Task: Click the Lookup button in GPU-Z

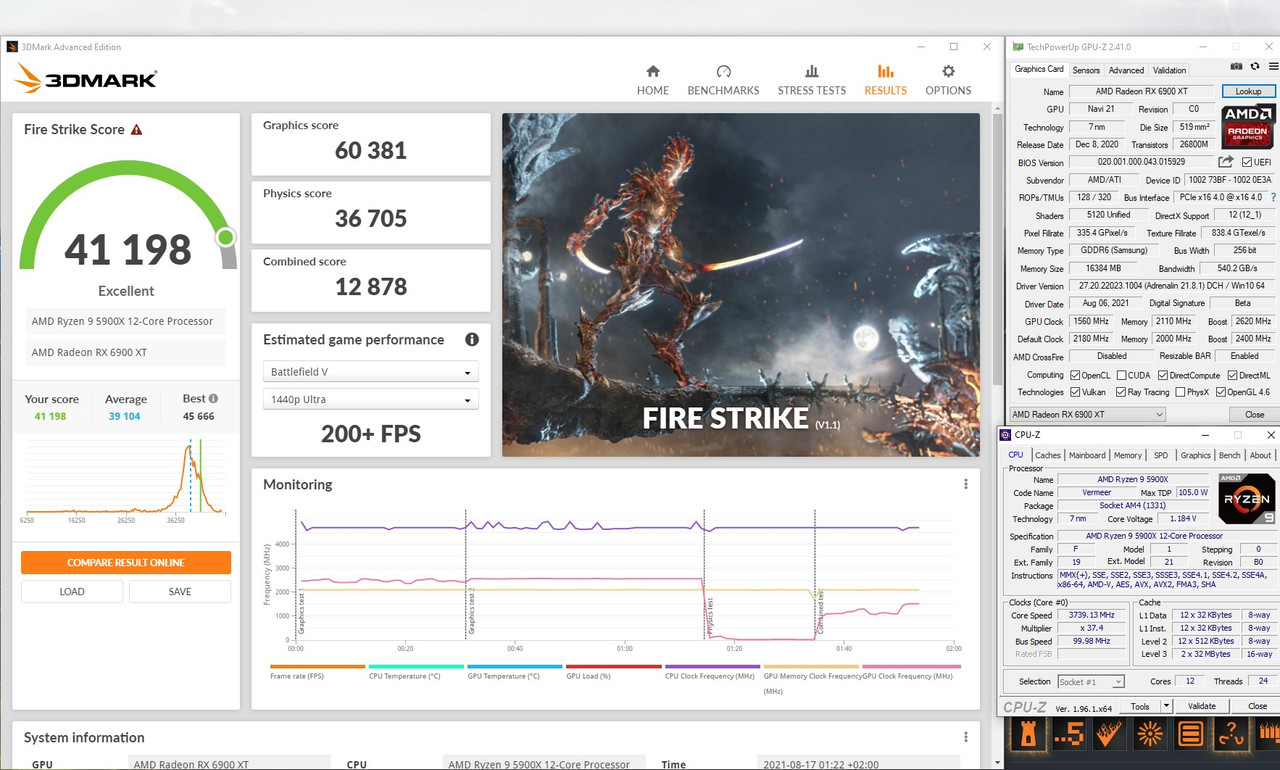Action: click(x=1248, y=91)
